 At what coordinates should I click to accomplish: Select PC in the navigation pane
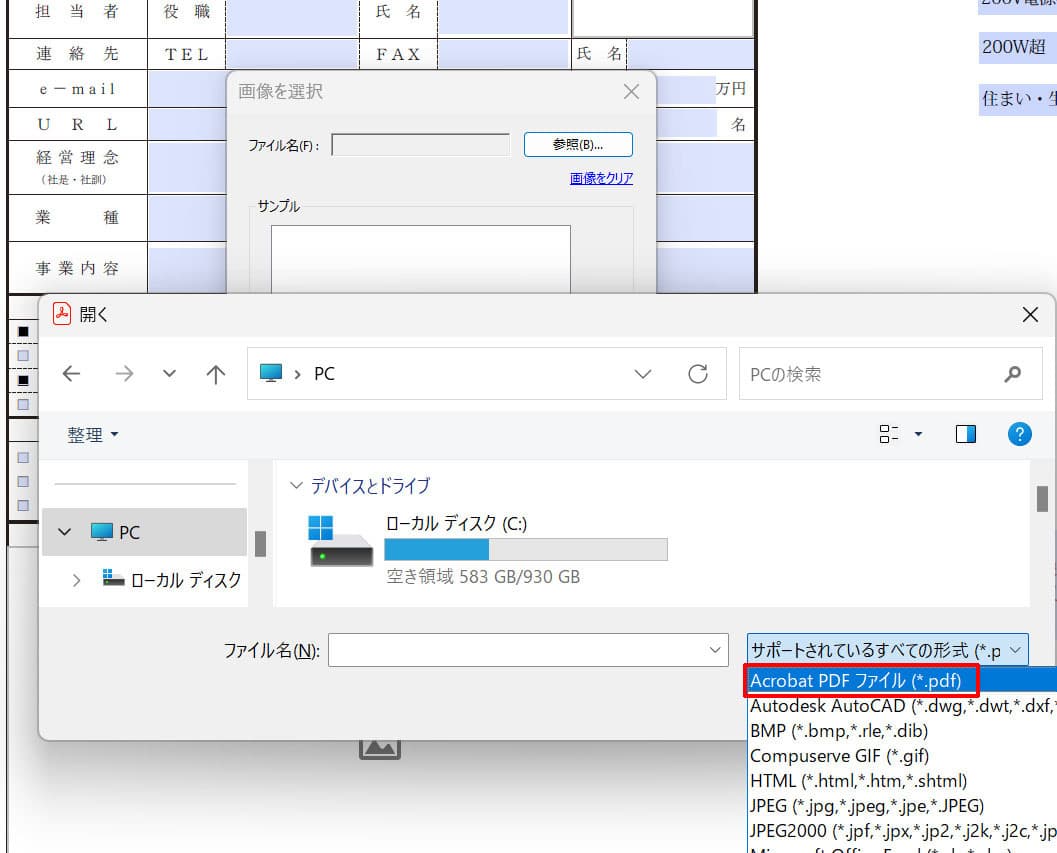pos(129,532)
